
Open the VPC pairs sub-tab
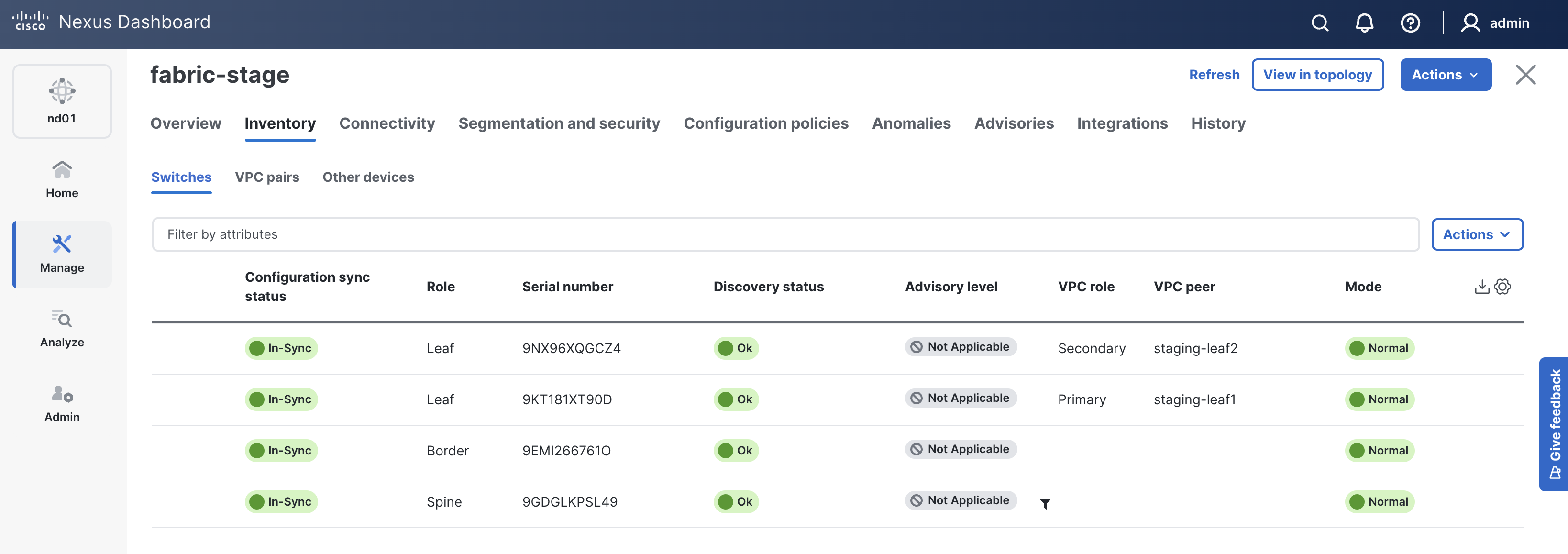point(266,177)
